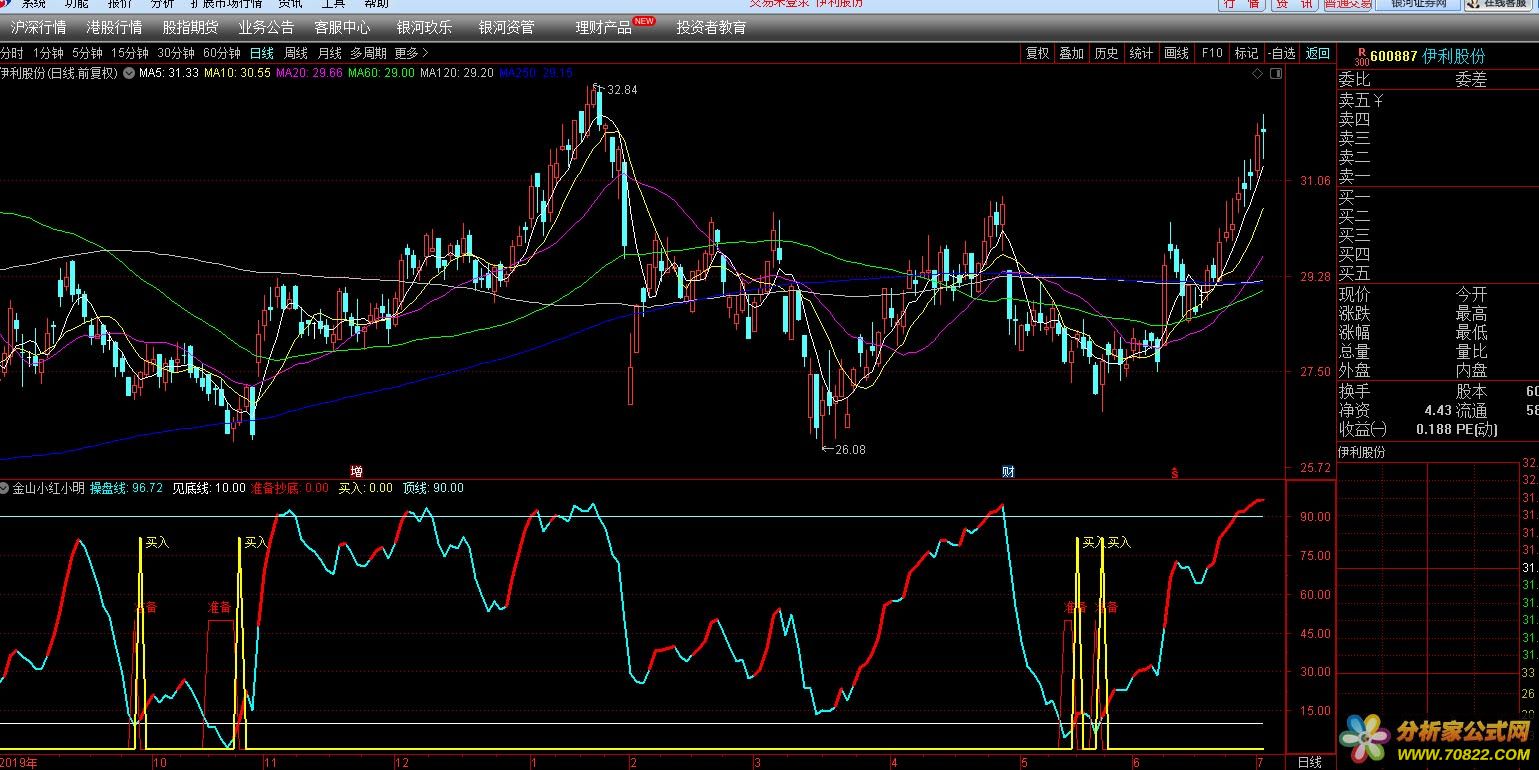Expand 更多 period options

pos(411,53)
